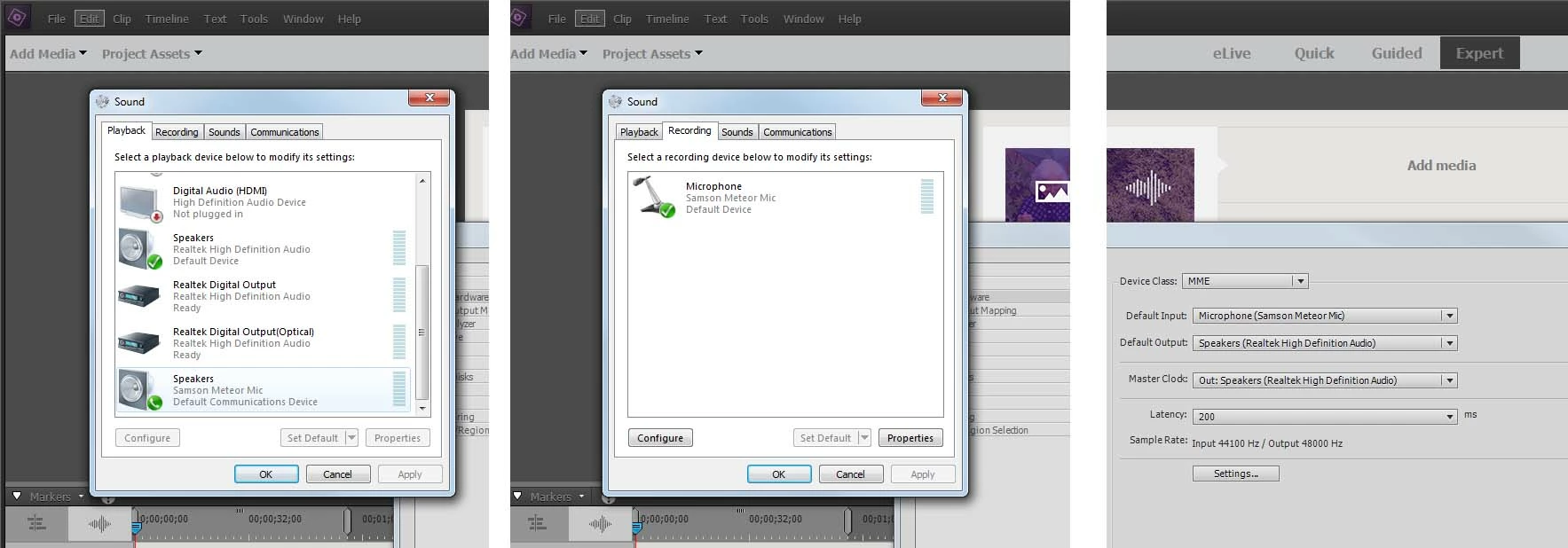The width and height of the screenshot is (1568, 548).
Task: Click Properties in the Recording Sound dialog
Action: 910,438
